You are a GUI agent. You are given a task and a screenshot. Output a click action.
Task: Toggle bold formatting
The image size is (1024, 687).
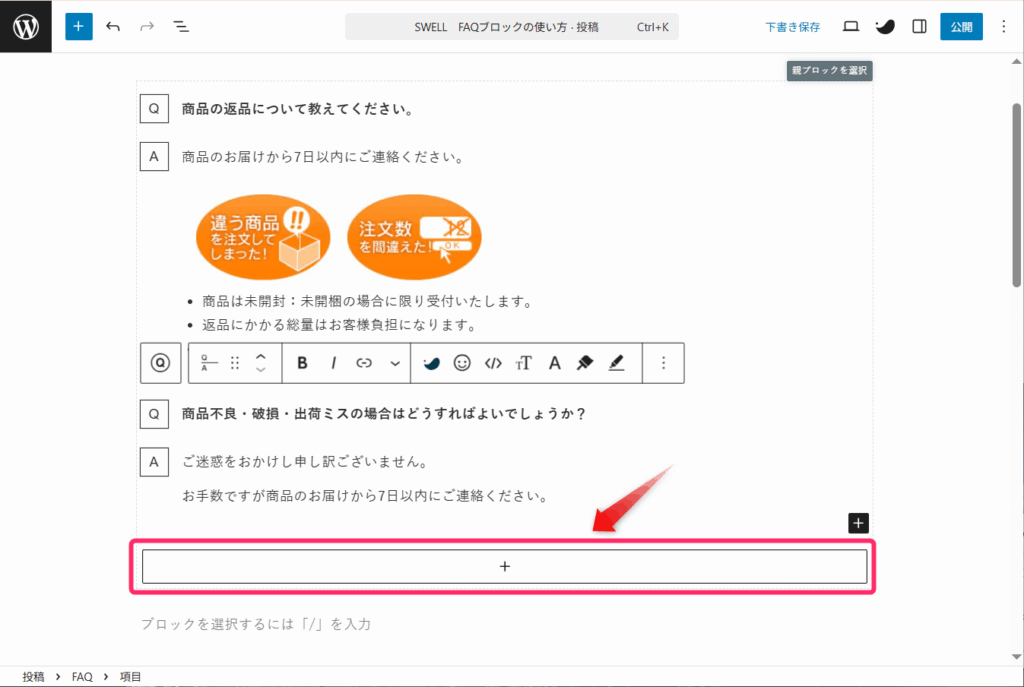(302, 364)
